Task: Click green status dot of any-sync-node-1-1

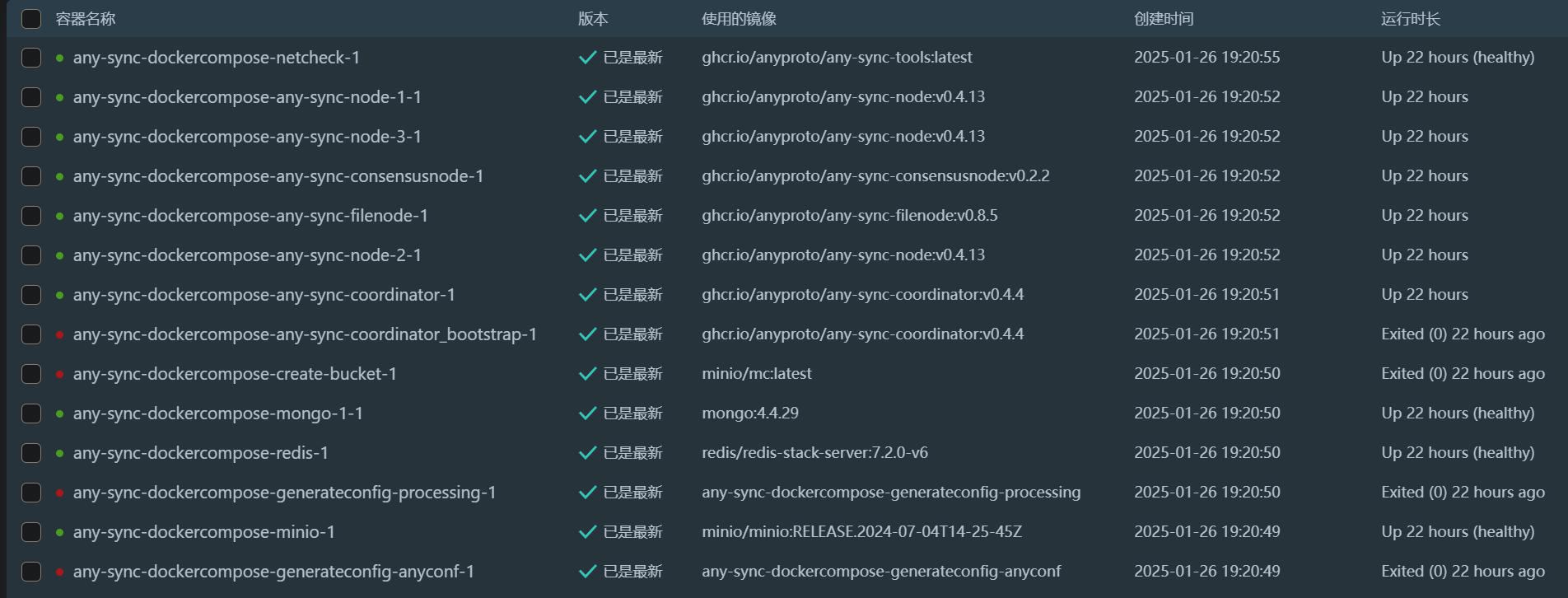Action: coord(60,98)
